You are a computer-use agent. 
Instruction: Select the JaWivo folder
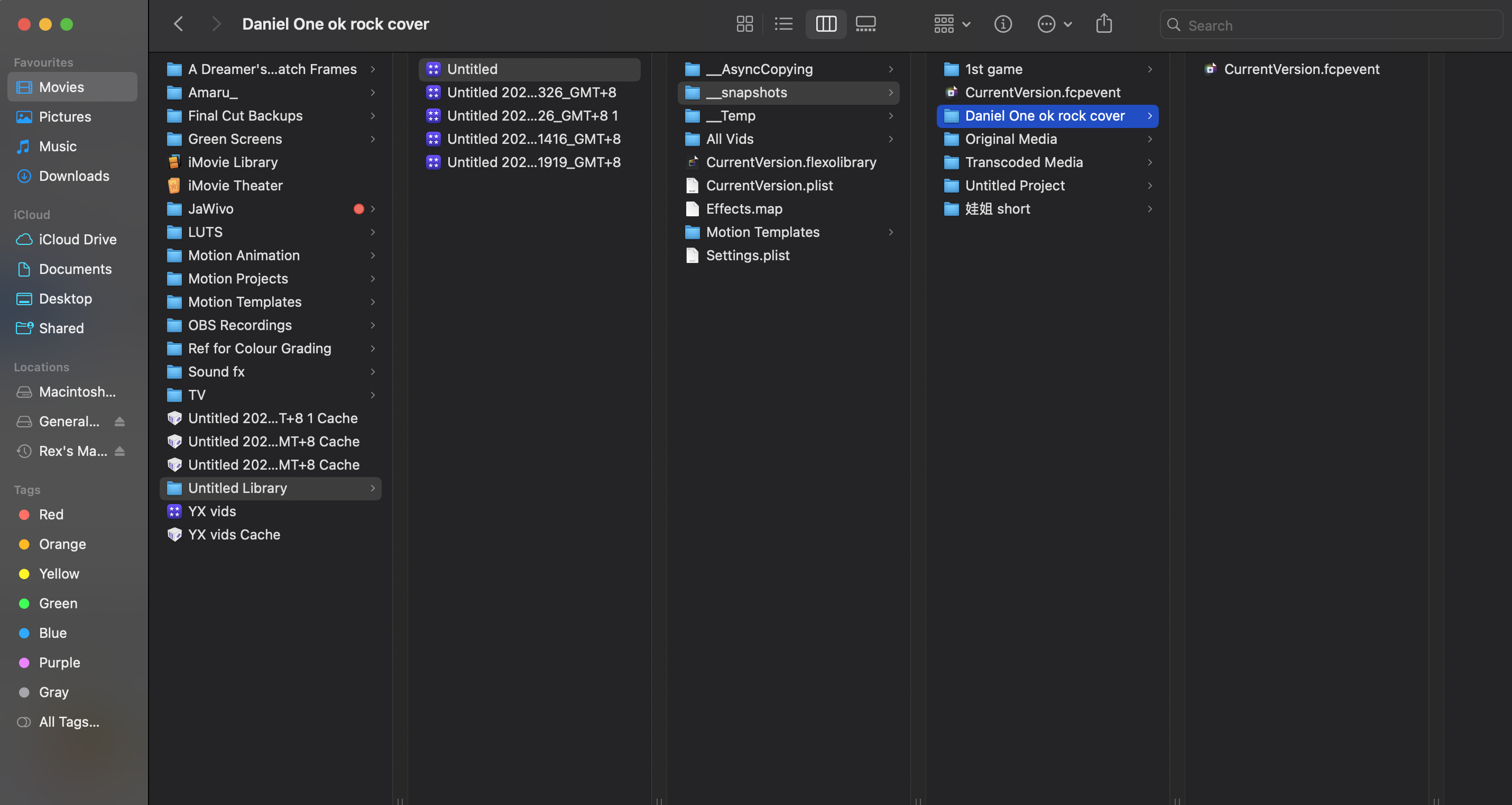[x=211, y=209]
